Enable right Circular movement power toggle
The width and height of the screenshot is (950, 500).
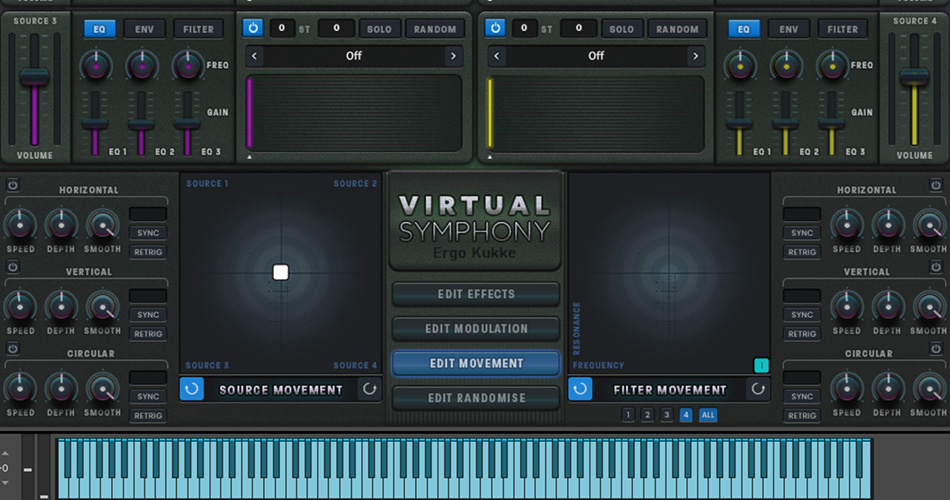[x=935, y=348]
